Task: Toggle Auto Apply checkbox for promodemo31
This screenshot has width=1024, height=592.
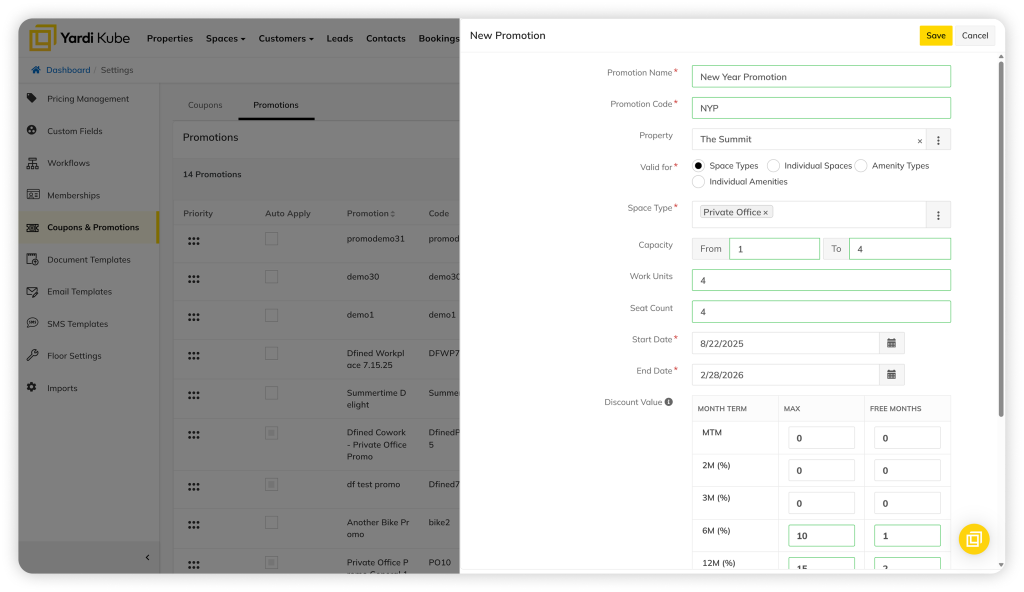Action: (x=271, y=239)
